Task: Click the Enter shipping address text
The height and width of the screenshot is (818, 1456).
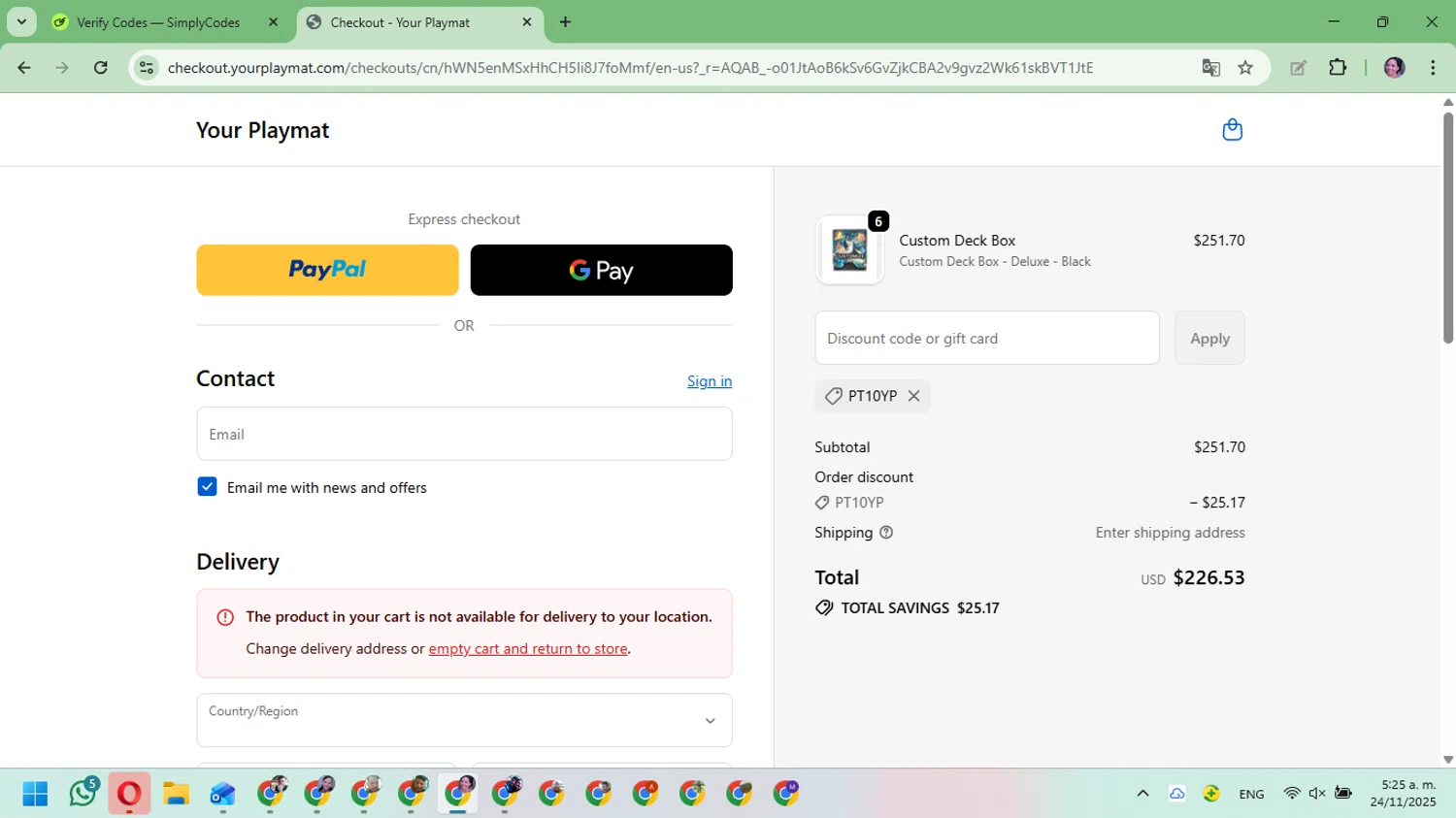Action: pos(1170,533)
